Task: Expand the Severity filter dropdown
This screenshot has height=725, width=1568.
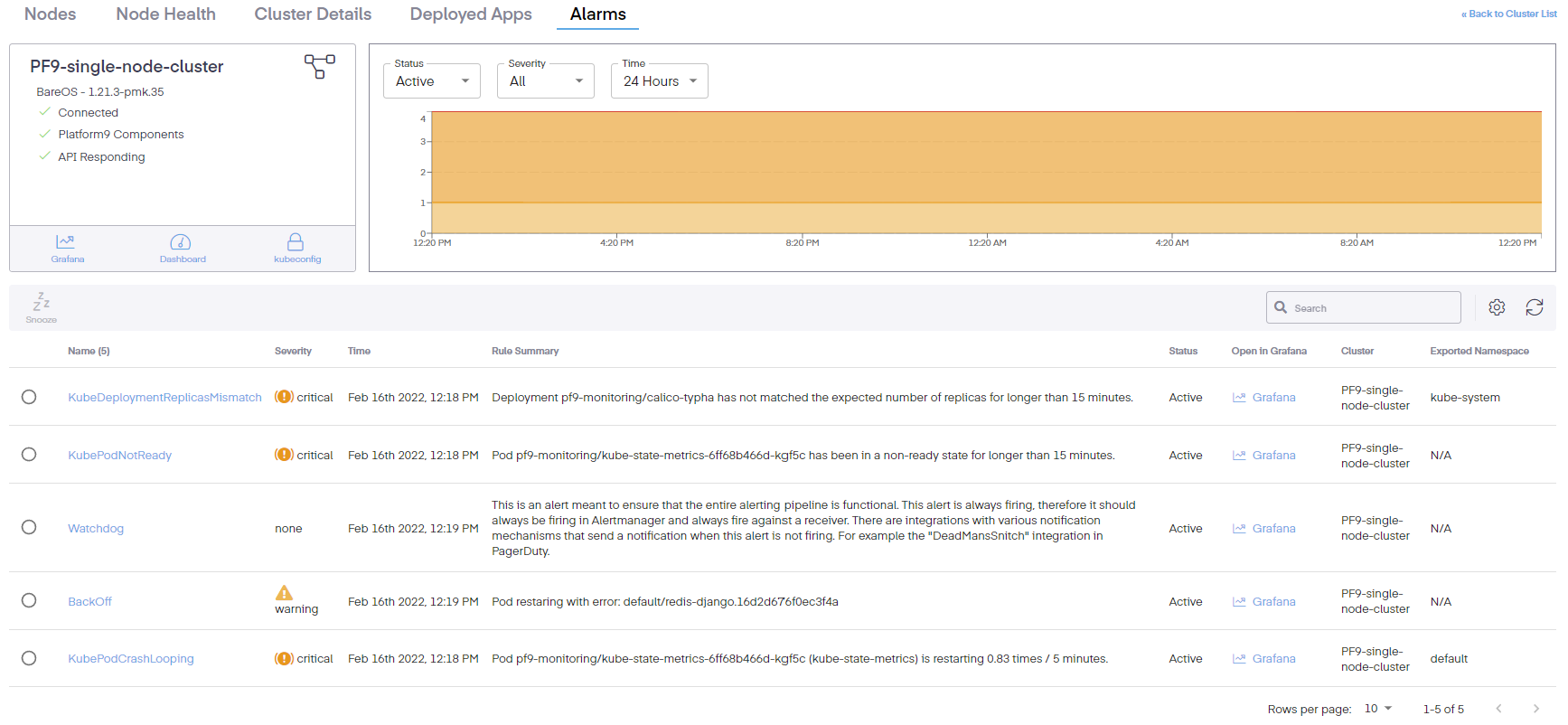Action: coord(545,81)
